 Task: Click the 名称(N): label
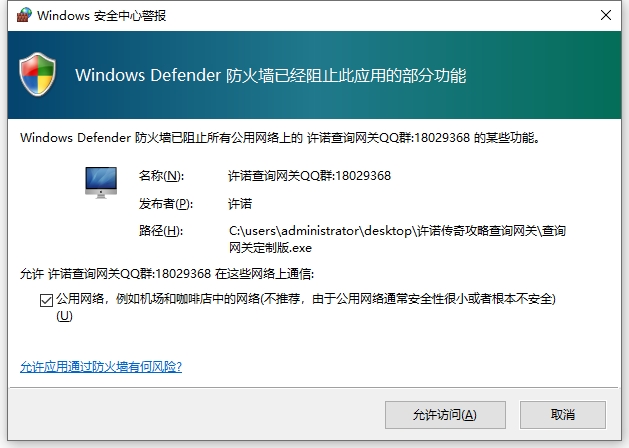coord(161,176)
